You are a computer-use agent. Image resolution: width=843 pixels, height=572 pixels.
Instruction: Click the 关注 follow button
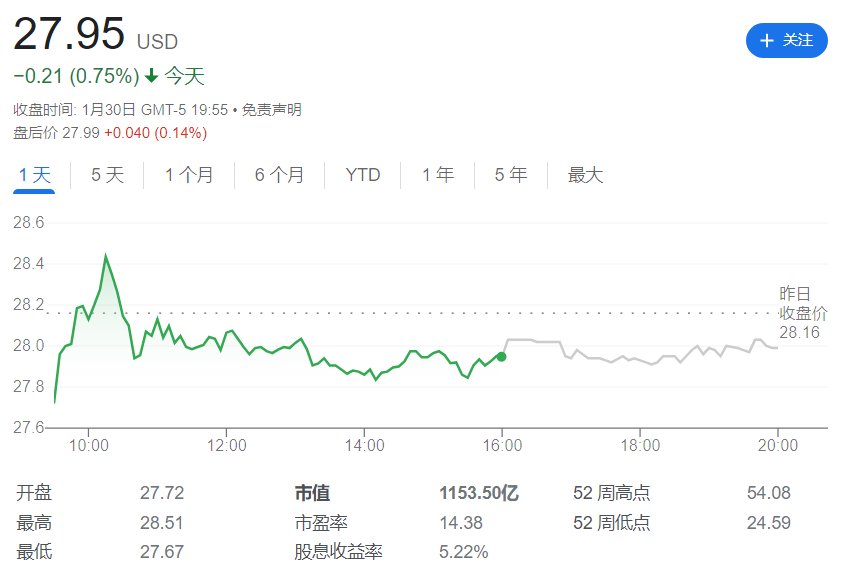coord(786,40)
